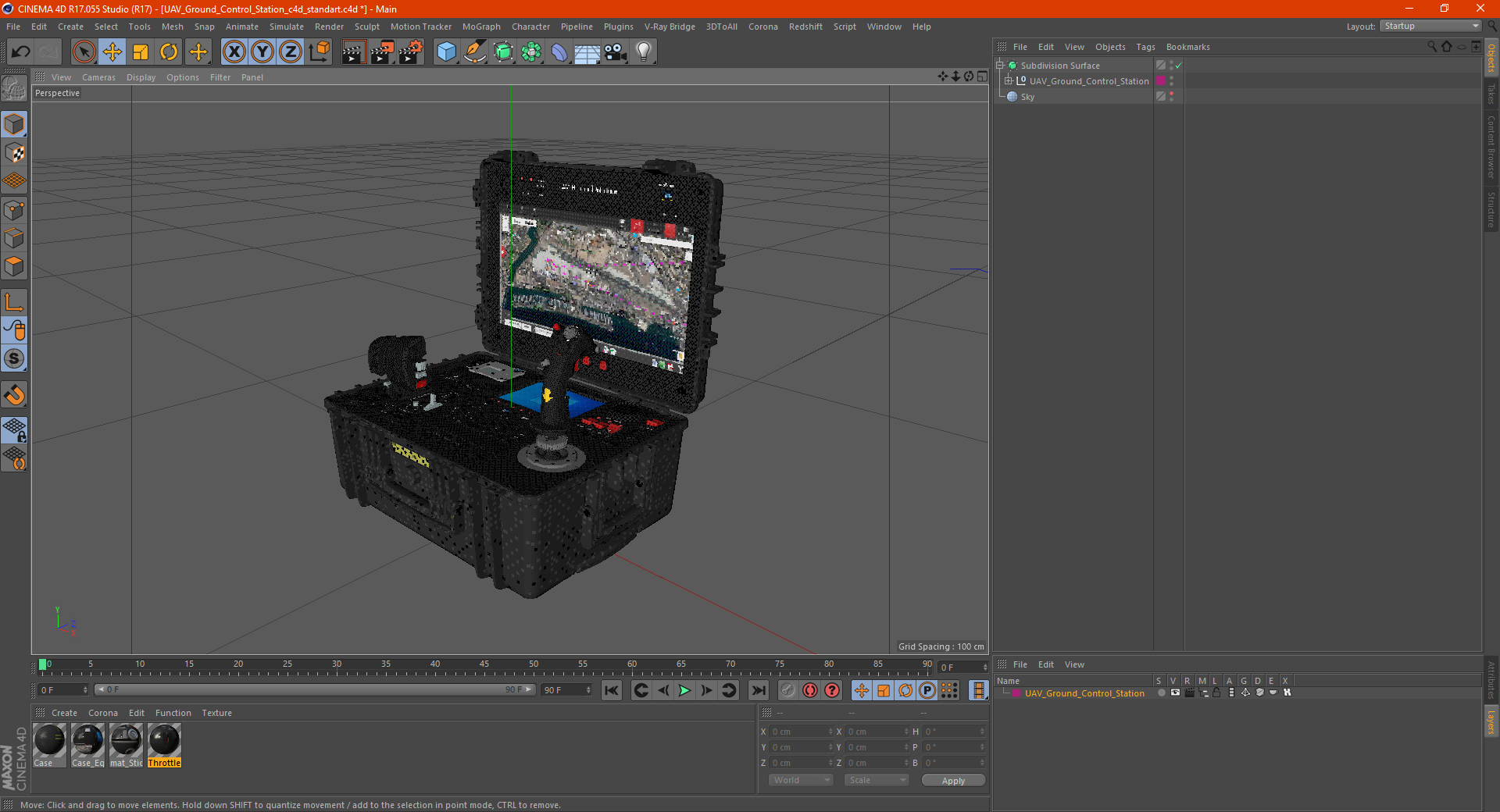Switch to Polygons mode

coord(14,266)
